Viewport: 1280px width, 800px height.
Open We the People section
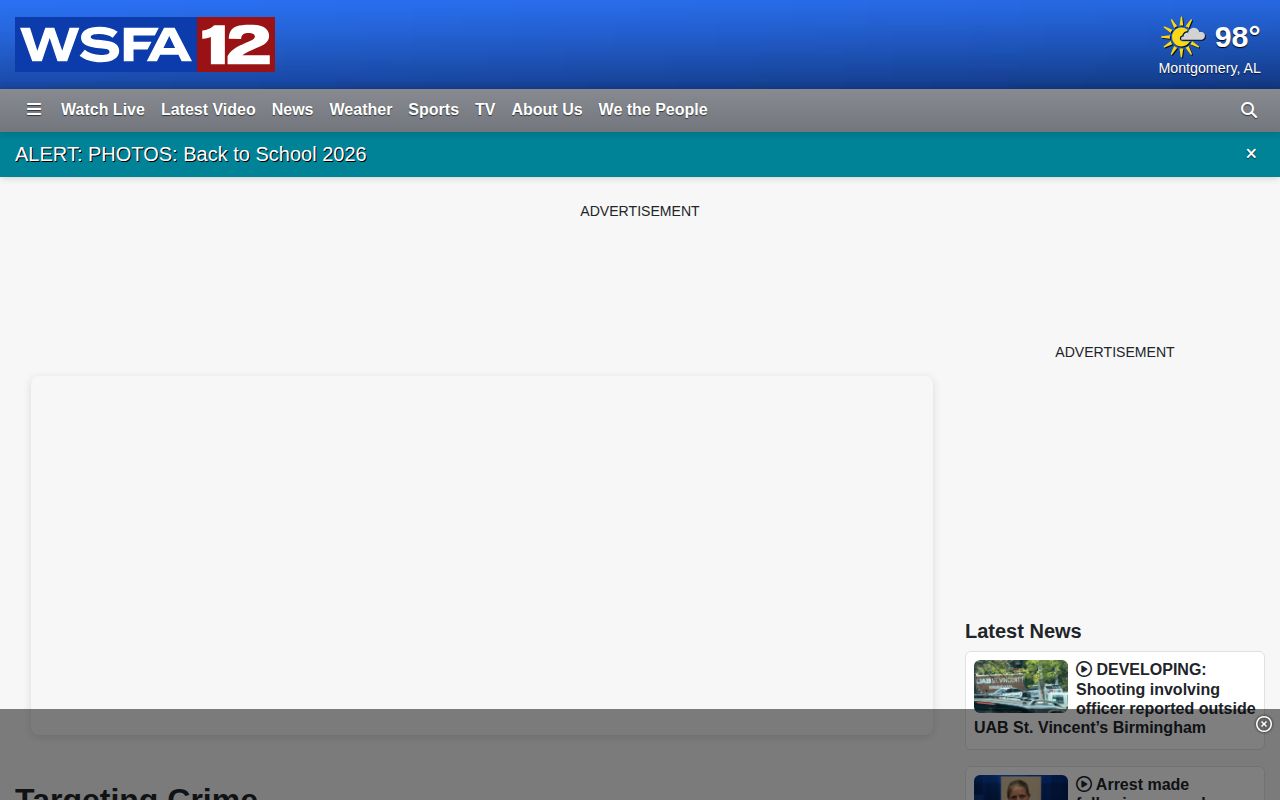tap(653, 110)
